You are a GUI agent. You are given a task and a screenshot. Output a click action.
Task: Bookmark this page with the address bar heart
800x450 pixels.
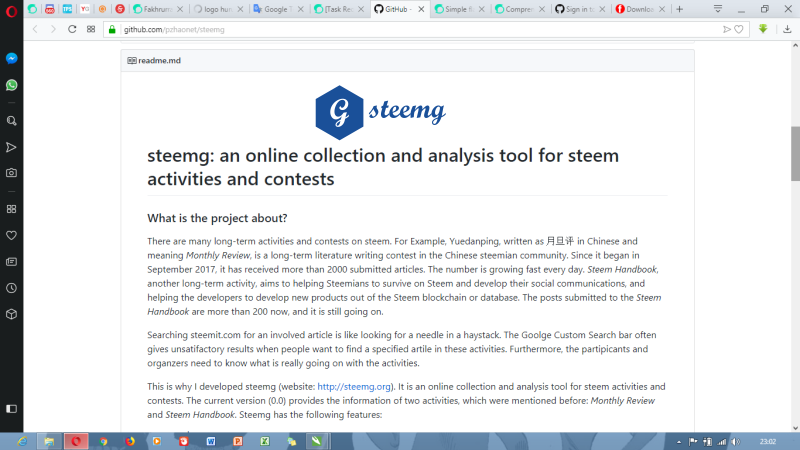click(739, 30)
